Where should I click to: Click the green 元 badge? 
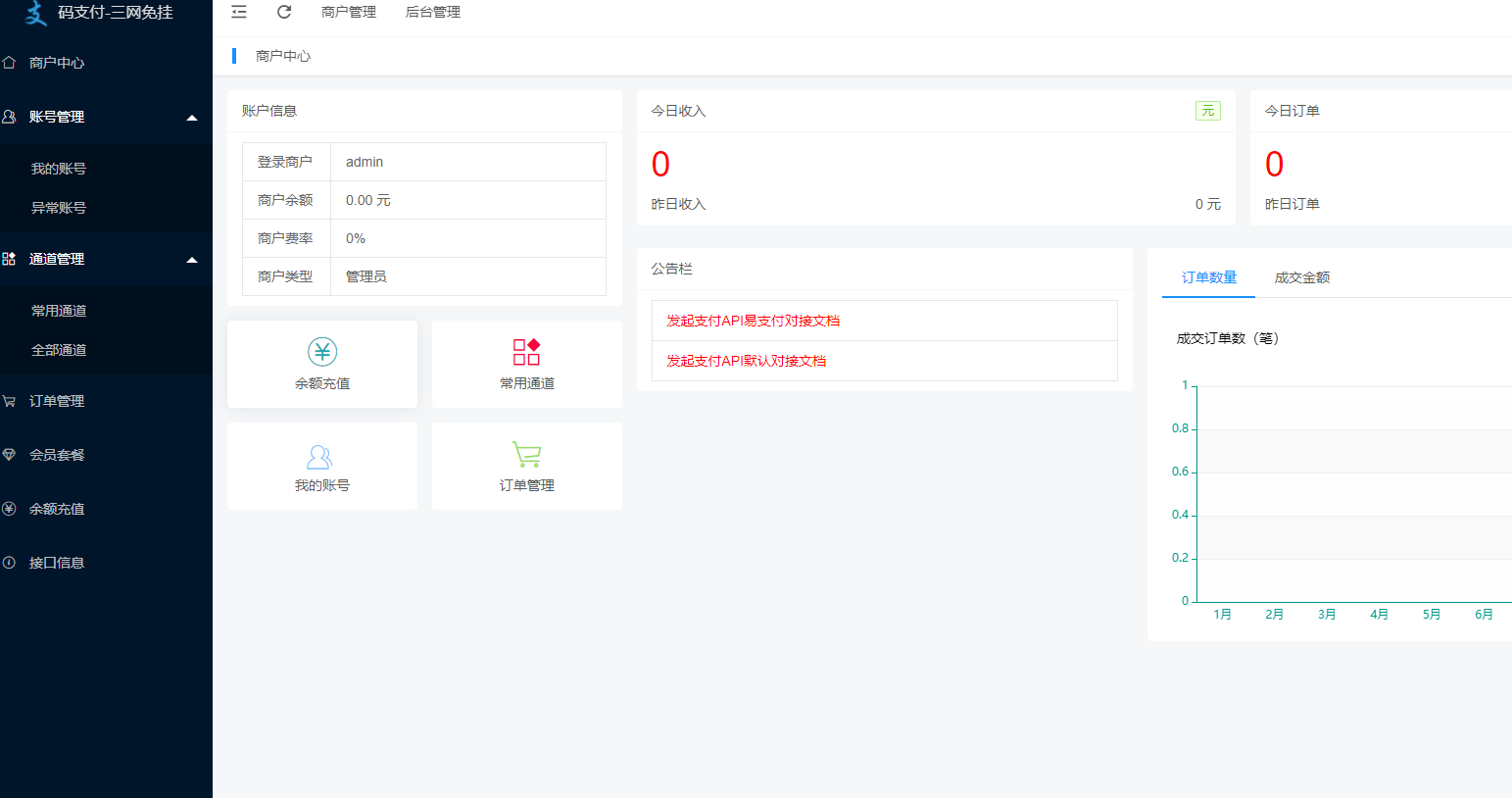click(1208, 111)
